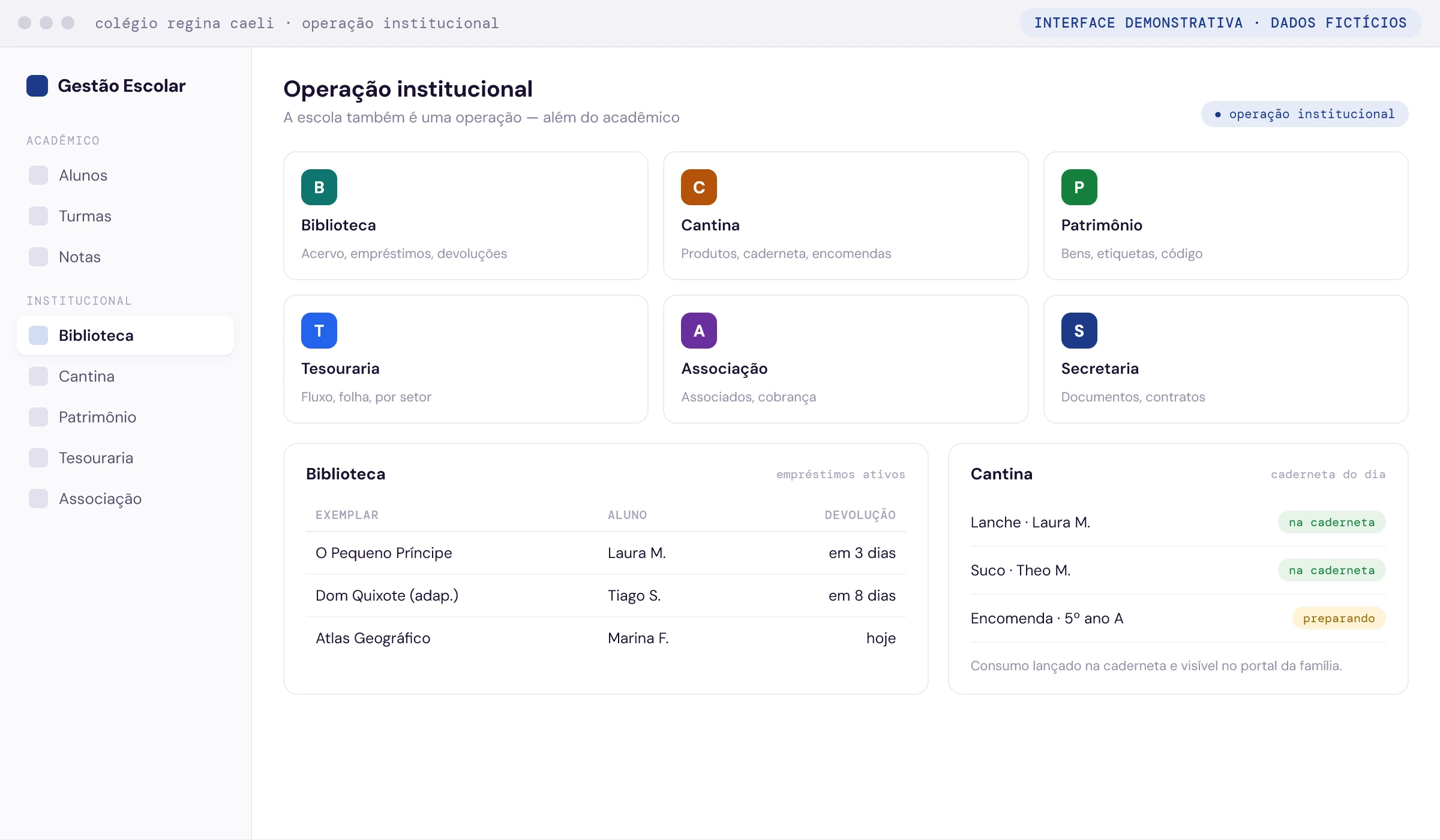Click the orange C icon of Cantina card
Image resolution: width=1440 pixels, height=840 pixels.
pos(699,187)
